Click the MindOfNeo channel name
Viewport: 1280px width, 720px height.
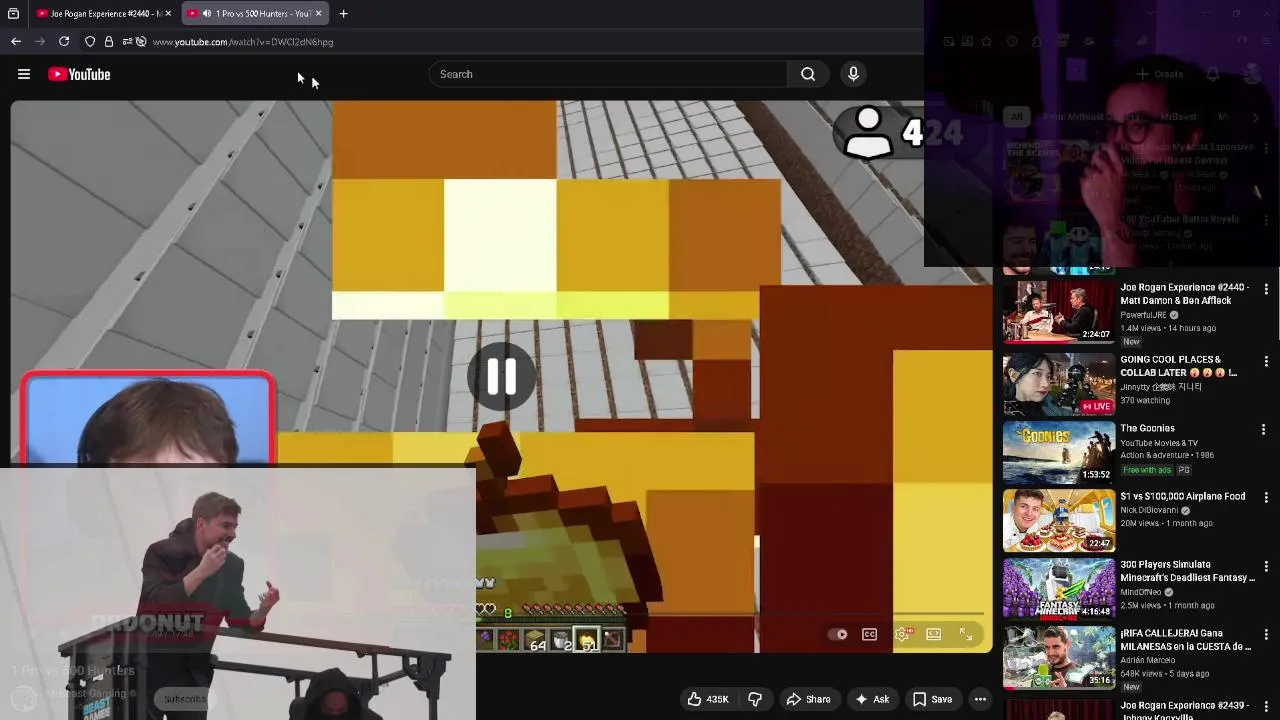click(1140, 592)
